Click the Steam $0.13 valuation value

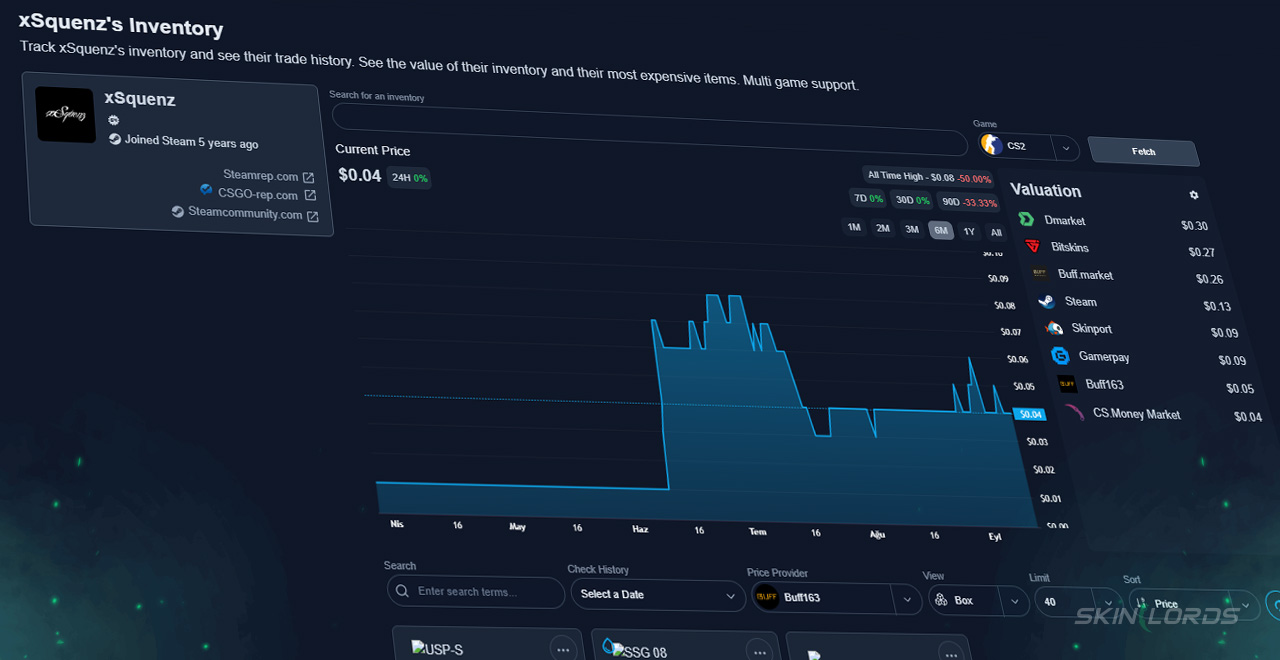tap(1217, 306)
